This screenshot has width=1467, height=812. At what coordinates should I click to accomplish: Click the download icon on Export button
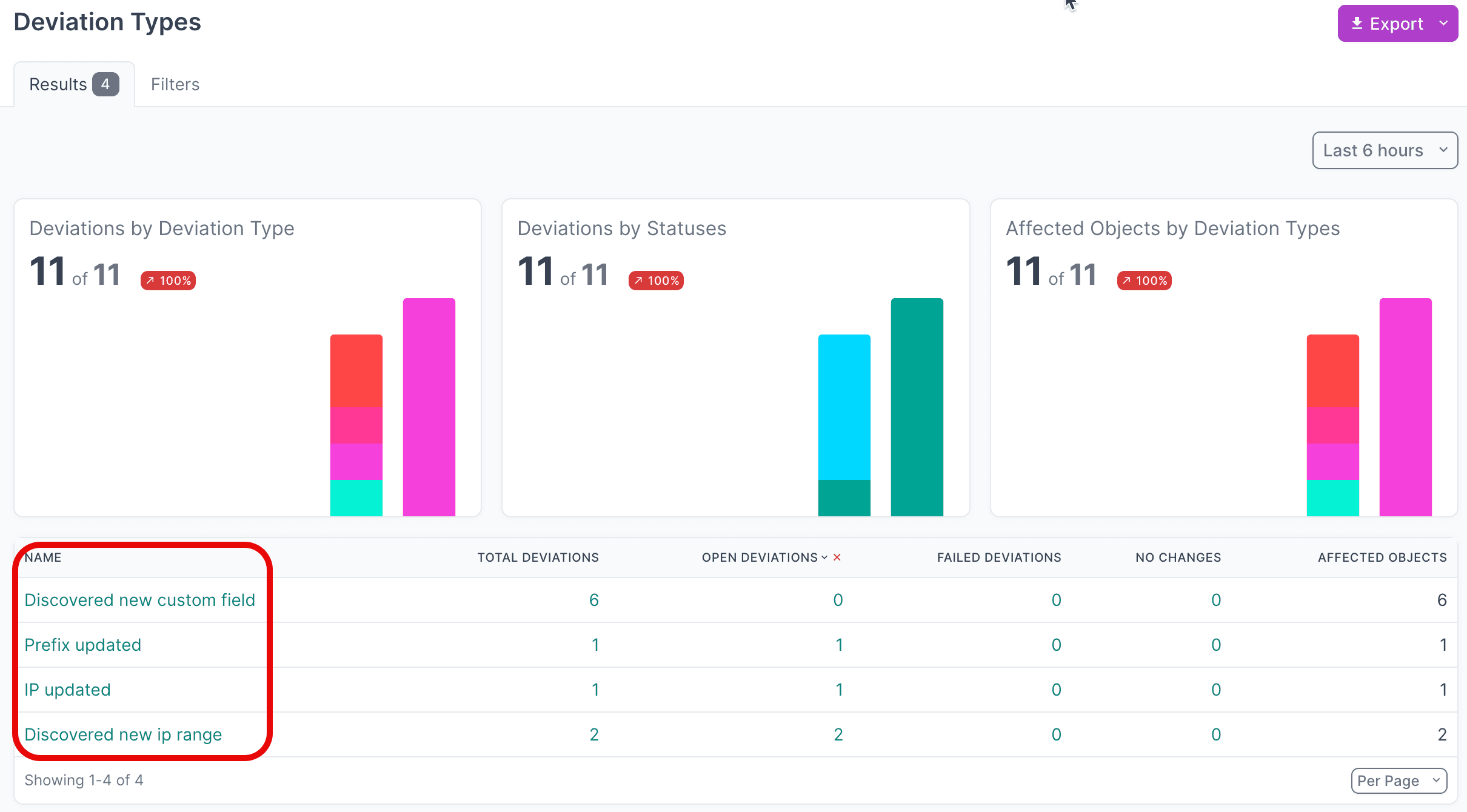[1357, 24]
